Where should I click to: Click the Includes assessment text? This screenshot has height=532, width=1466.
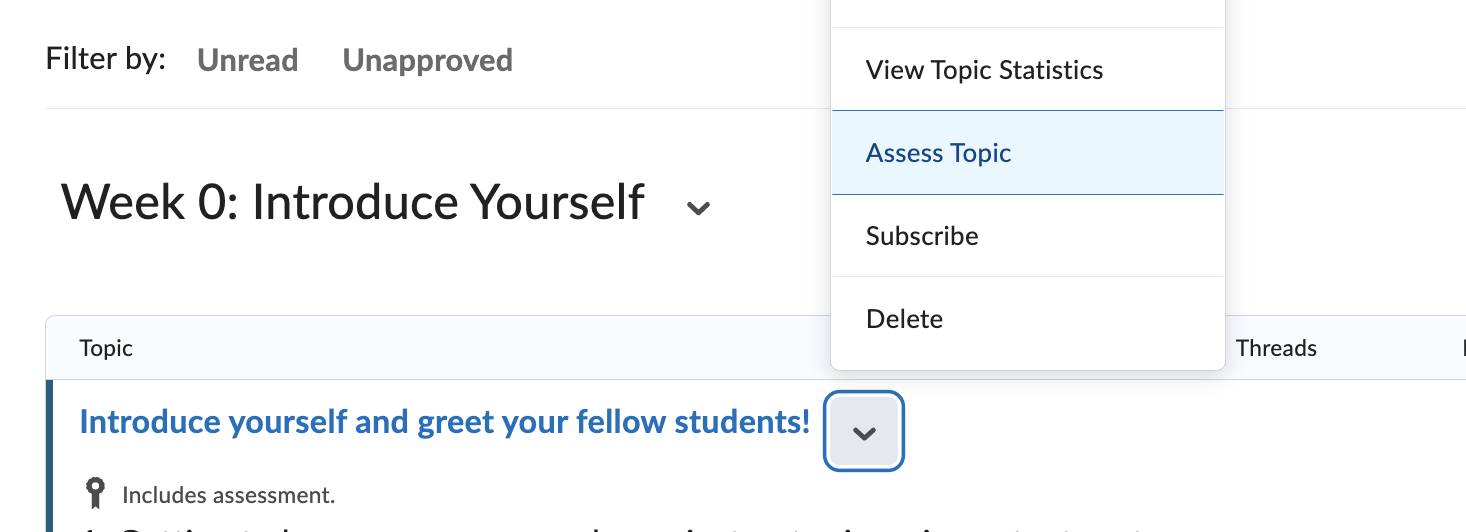[228, 494]
